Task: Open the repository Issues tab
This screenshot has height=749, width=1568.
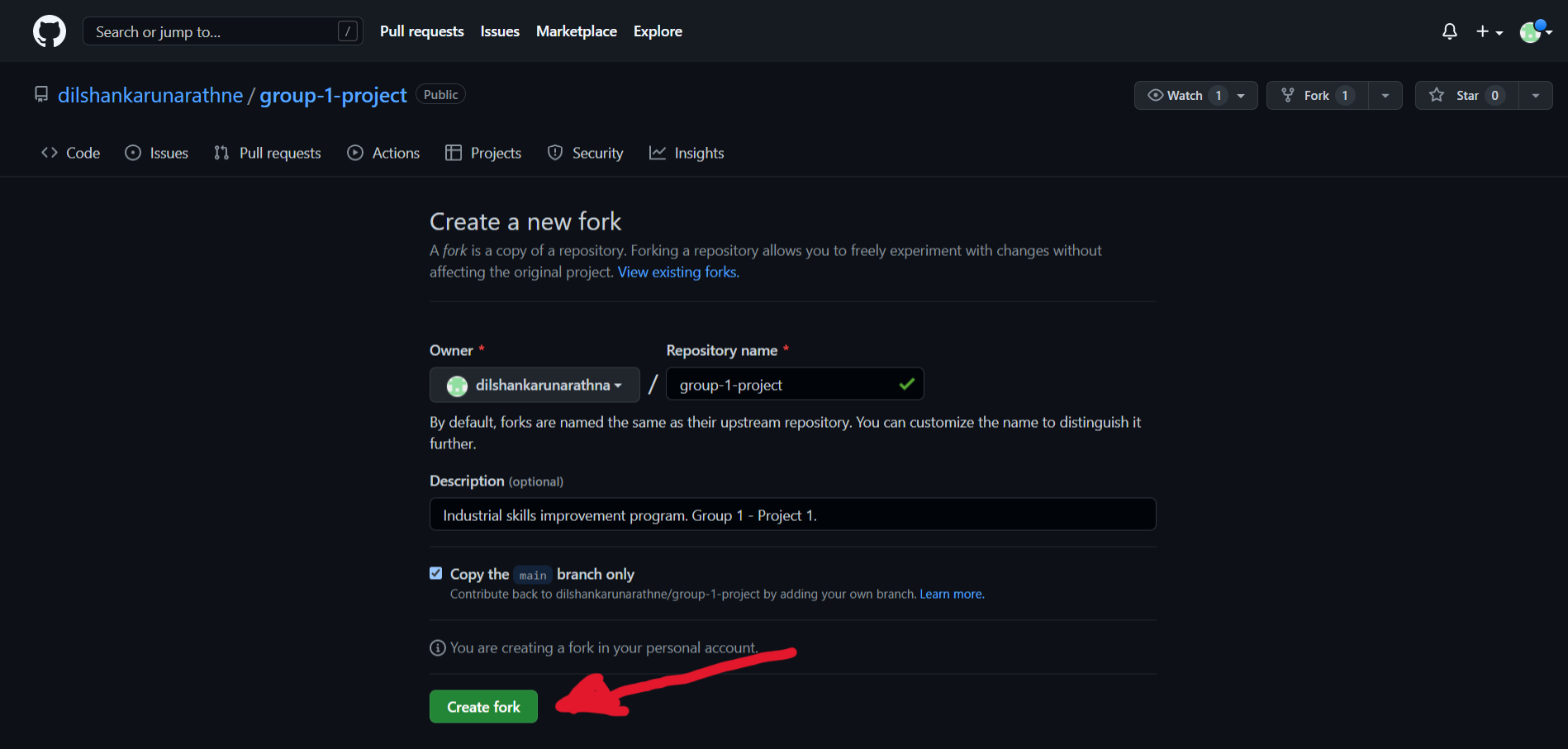Action: pyautogui.click(x=156, y=153)
